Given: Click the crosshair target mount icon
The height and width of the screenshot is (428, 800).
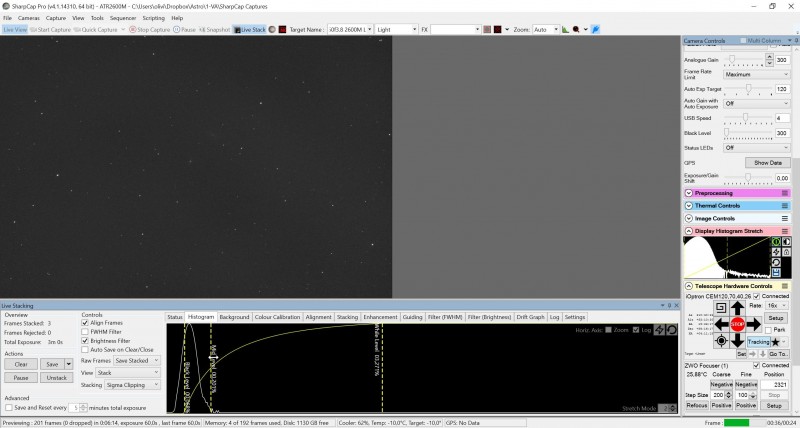Looking at the screenshot, I should pos(721,341).
